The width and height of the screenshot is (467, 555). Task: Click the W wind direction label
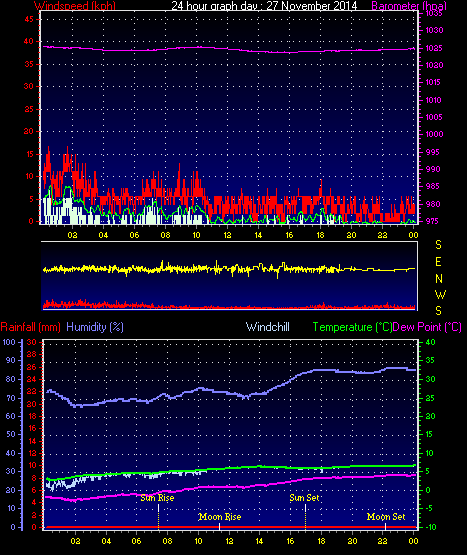[440, 295]
